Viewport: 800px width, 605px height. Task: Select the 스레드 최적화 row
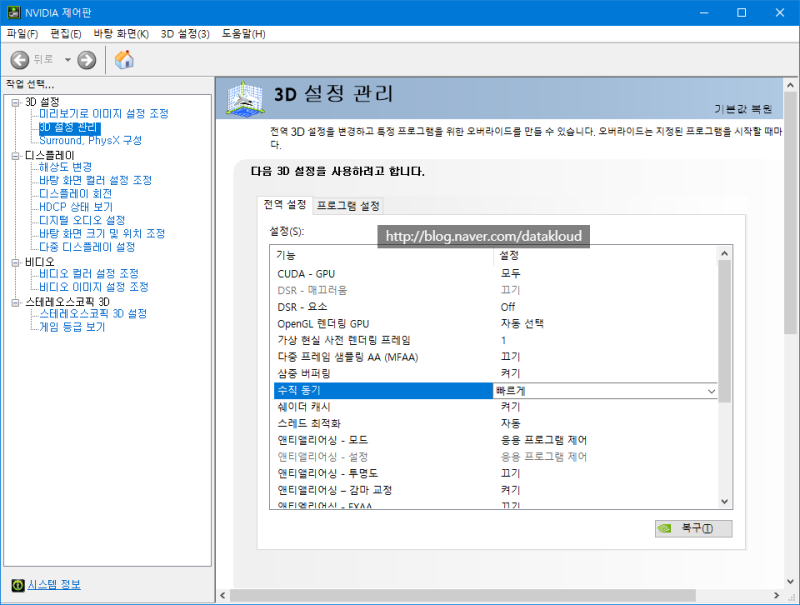click(495, 423)
